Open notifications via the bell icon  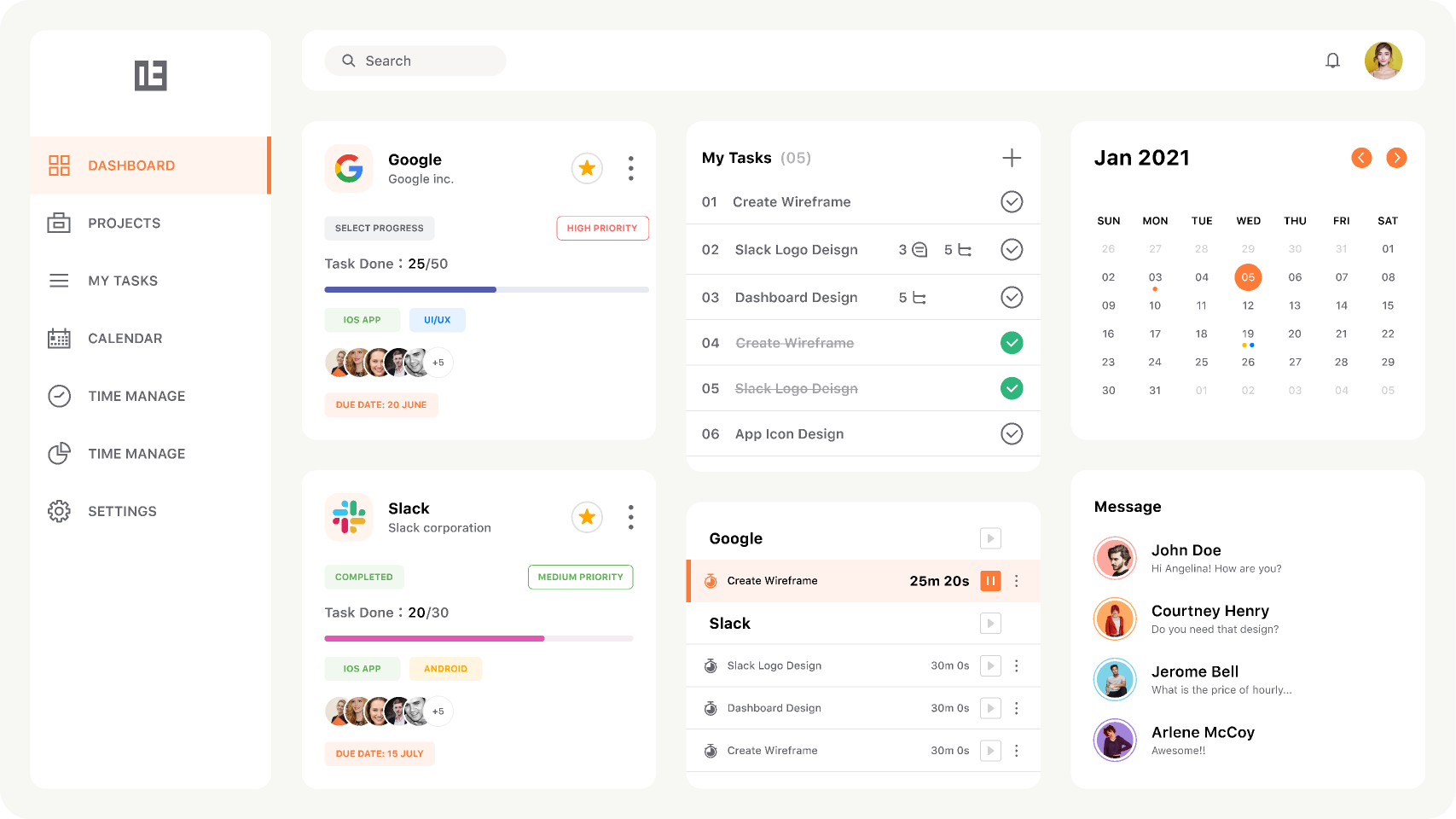point(1332,61)
